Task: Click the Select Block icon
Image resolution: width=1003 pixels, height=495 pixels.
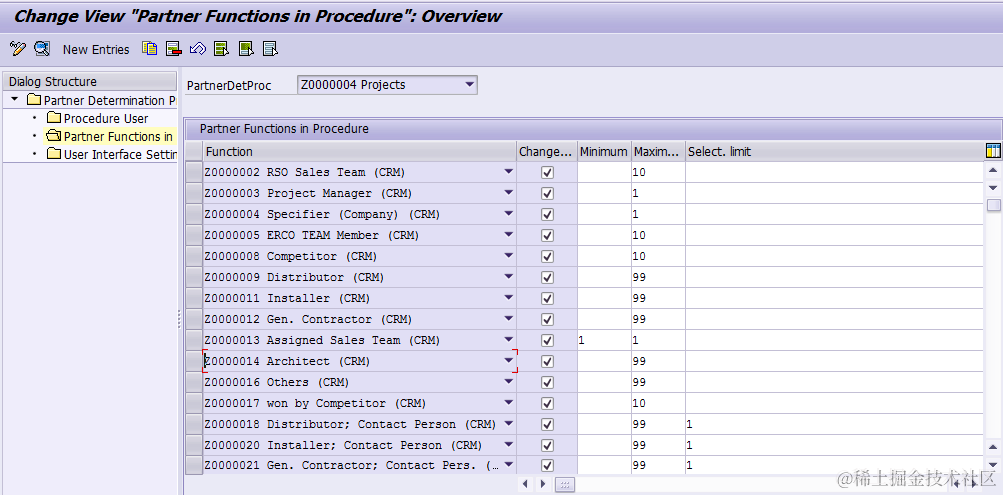Action: (x=246, y=49)
